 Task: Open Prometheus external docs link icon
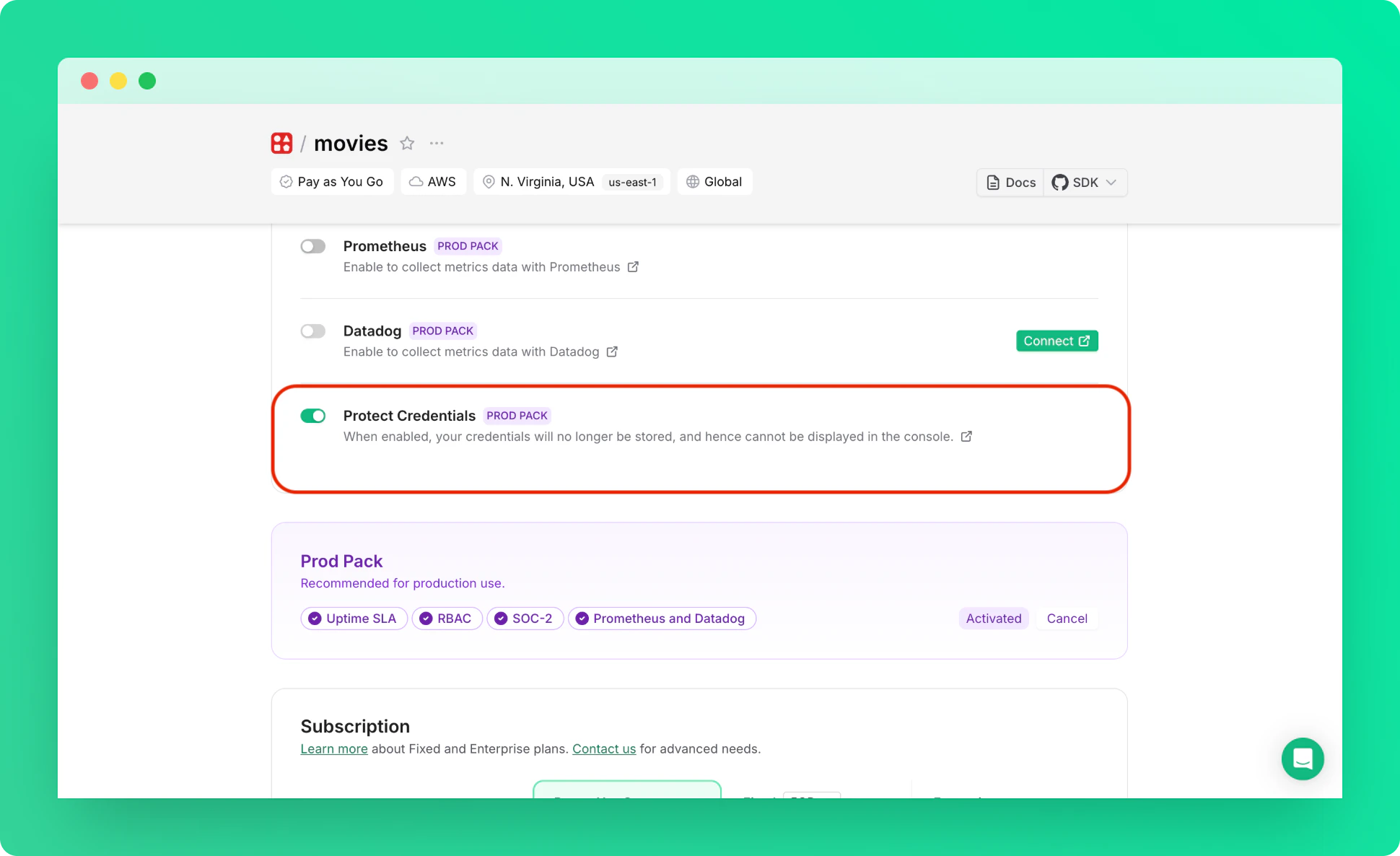(x=633, y=267)
